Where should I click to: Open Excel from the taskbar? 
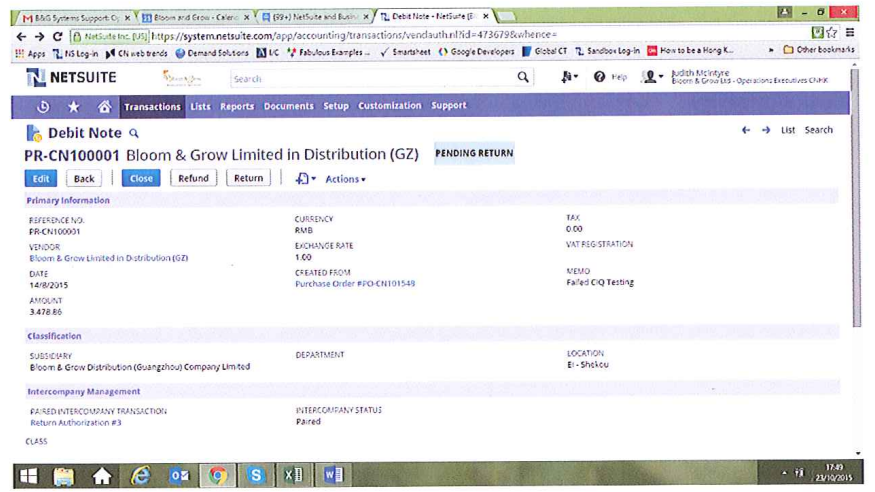coord(294,475)
